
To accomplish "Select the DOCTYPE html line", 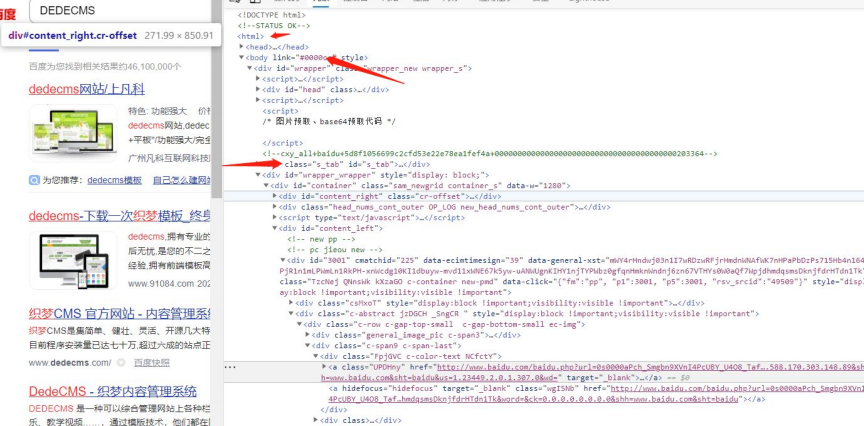I will click(271, 15).
